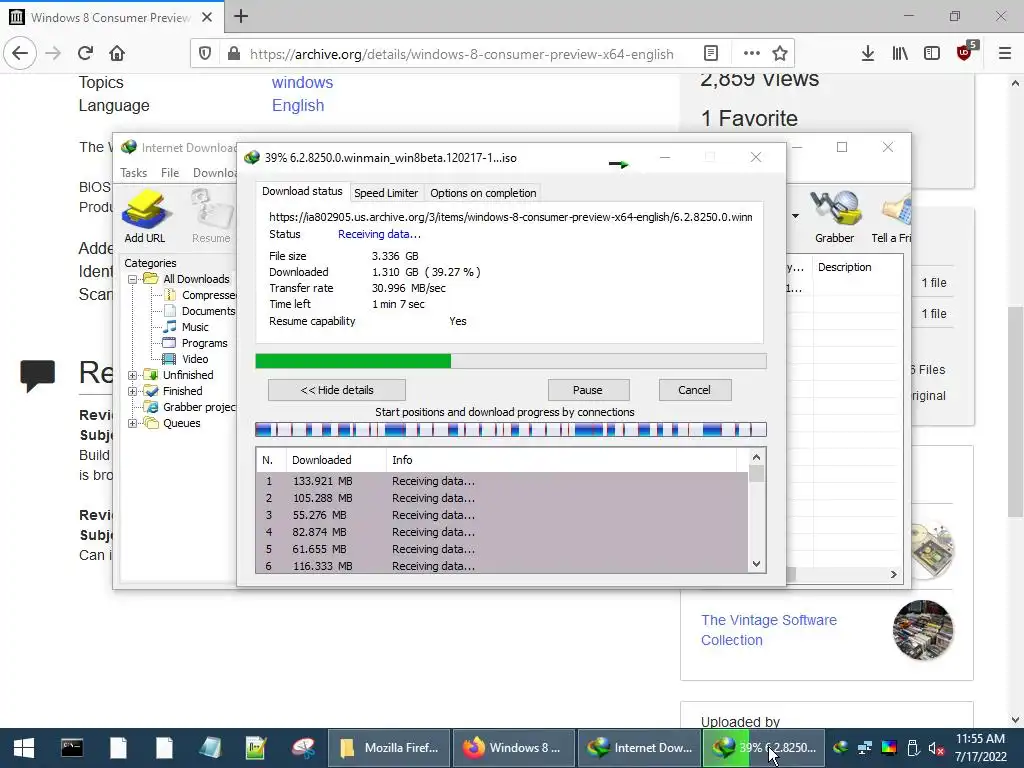The width and height of the screenshot is (1024, 768).
Task: Expand the Unfinished category
Action: click(133, 375)
